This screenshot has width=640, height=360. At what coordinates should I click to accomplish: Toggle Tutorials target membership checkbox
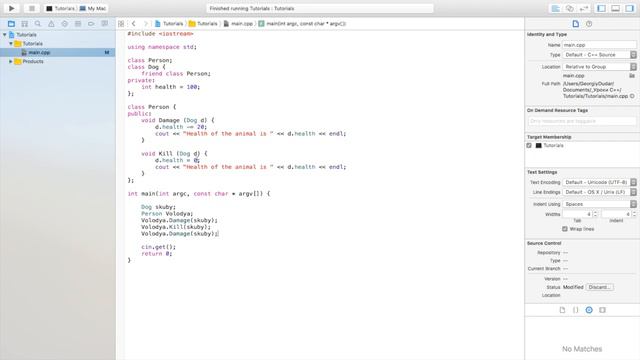[x=529, y=145]
